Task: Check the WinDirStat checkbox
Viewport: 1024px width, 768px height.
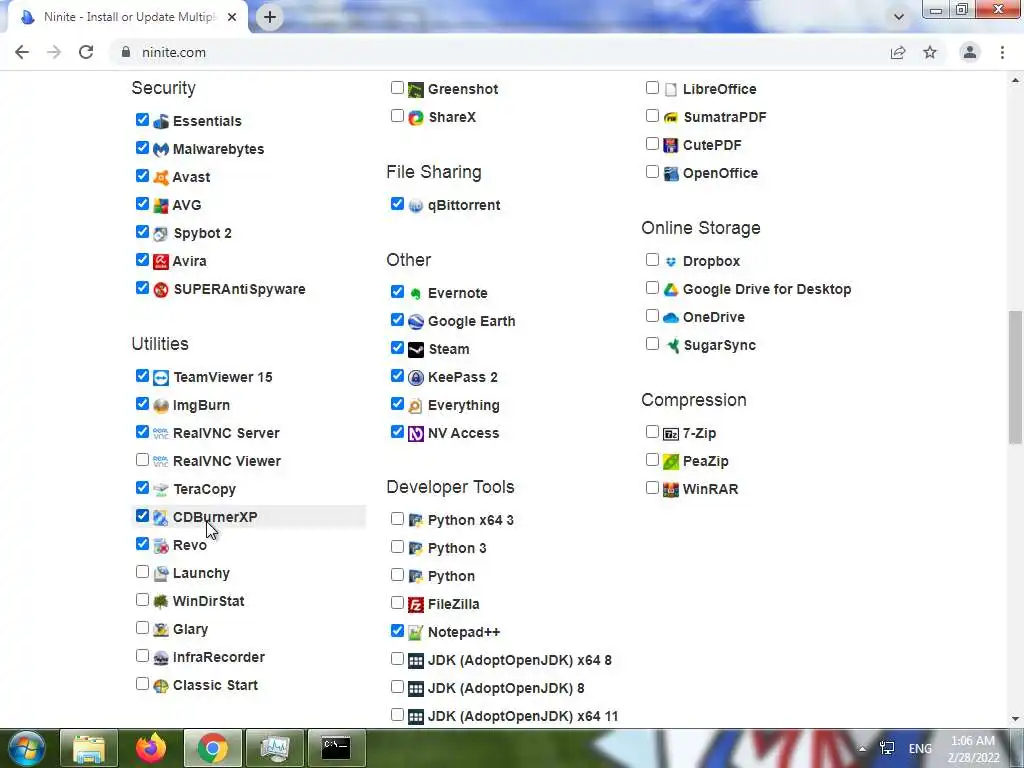Action: pyautogui.click(x=142, y=600)
